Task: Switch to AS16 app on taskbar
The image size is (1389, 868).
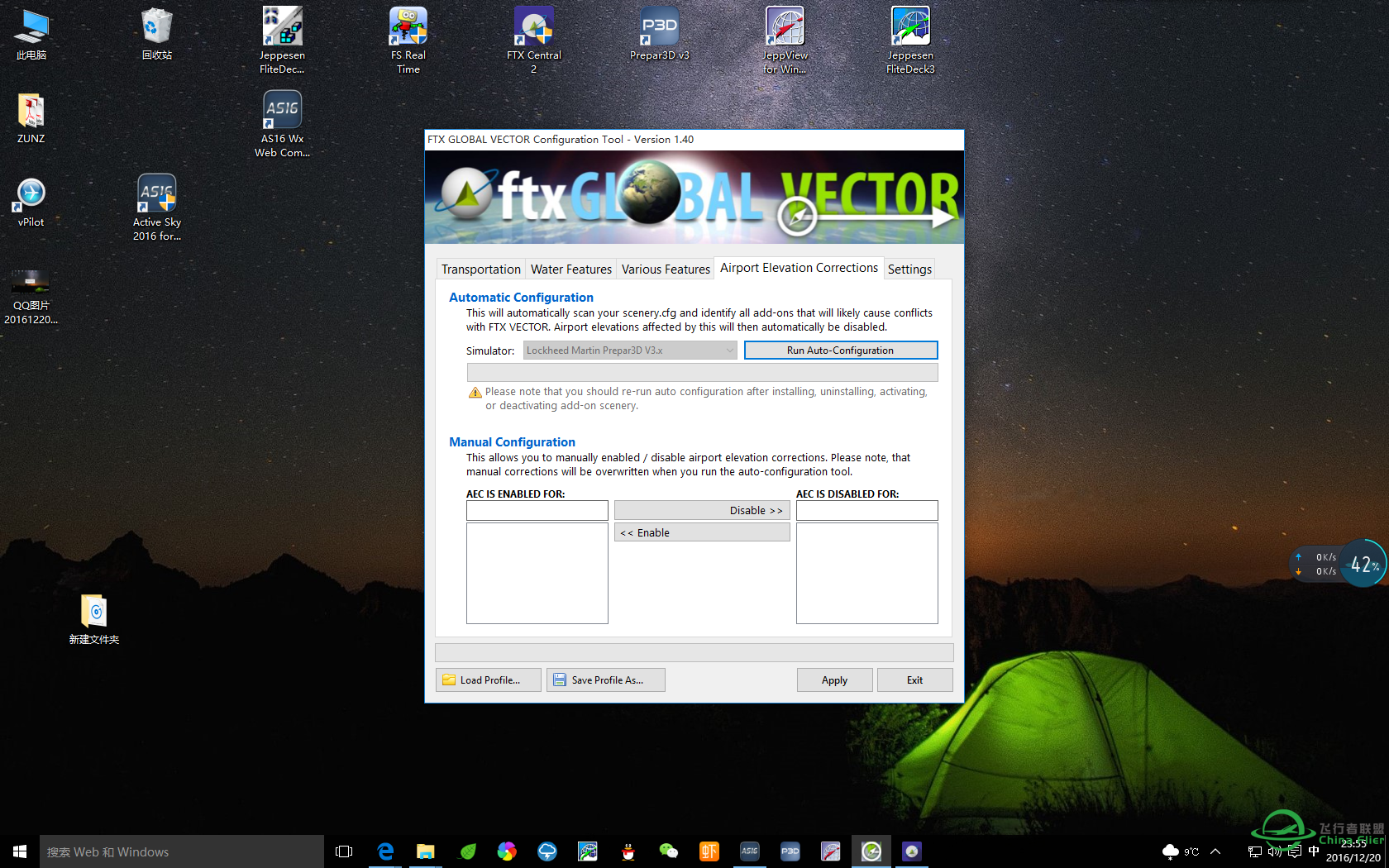Action: point(750,851)
